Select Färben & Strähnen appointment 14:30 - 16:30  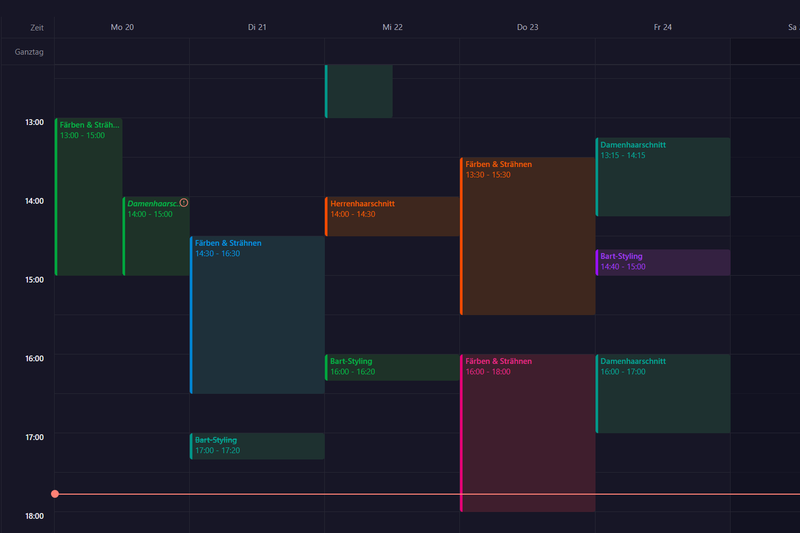pyautogui.click(x=258, y=315)
